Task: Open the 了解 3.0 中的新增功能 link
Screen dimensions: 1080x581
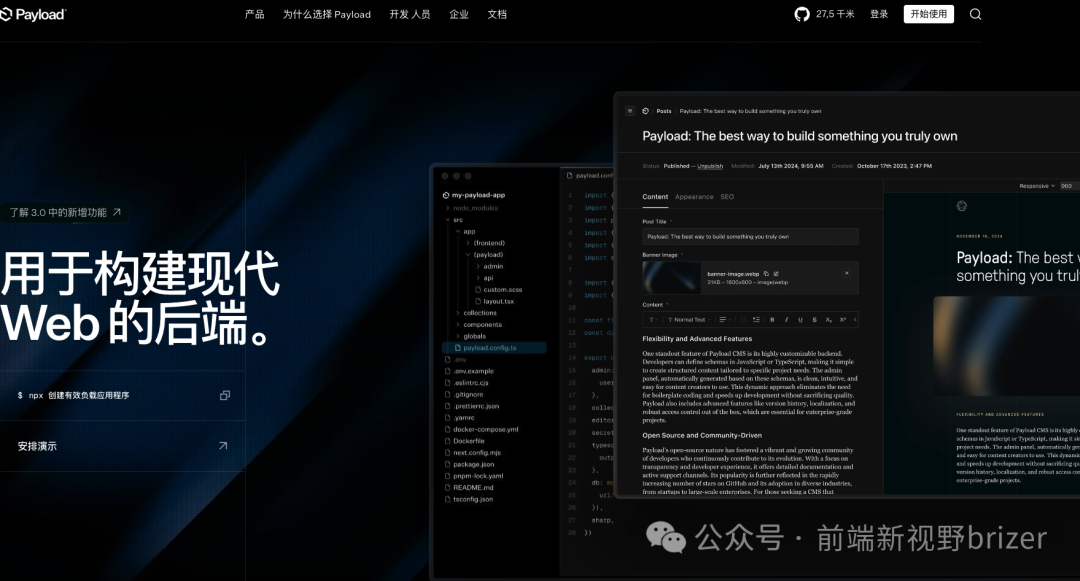Action: (x=65, y=212)
